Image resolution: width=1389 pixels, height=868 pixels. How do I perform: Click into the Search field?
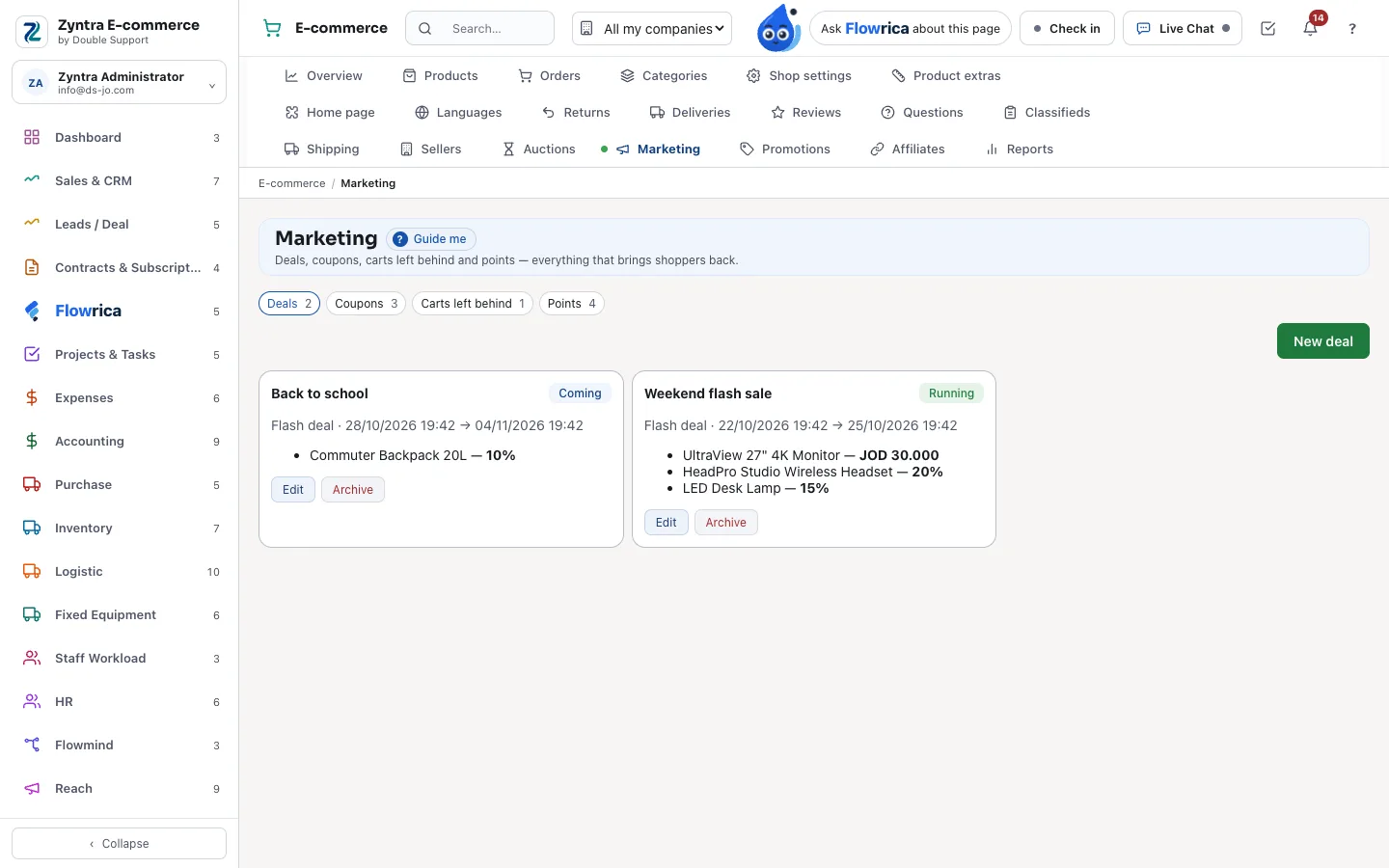point(479,28)
